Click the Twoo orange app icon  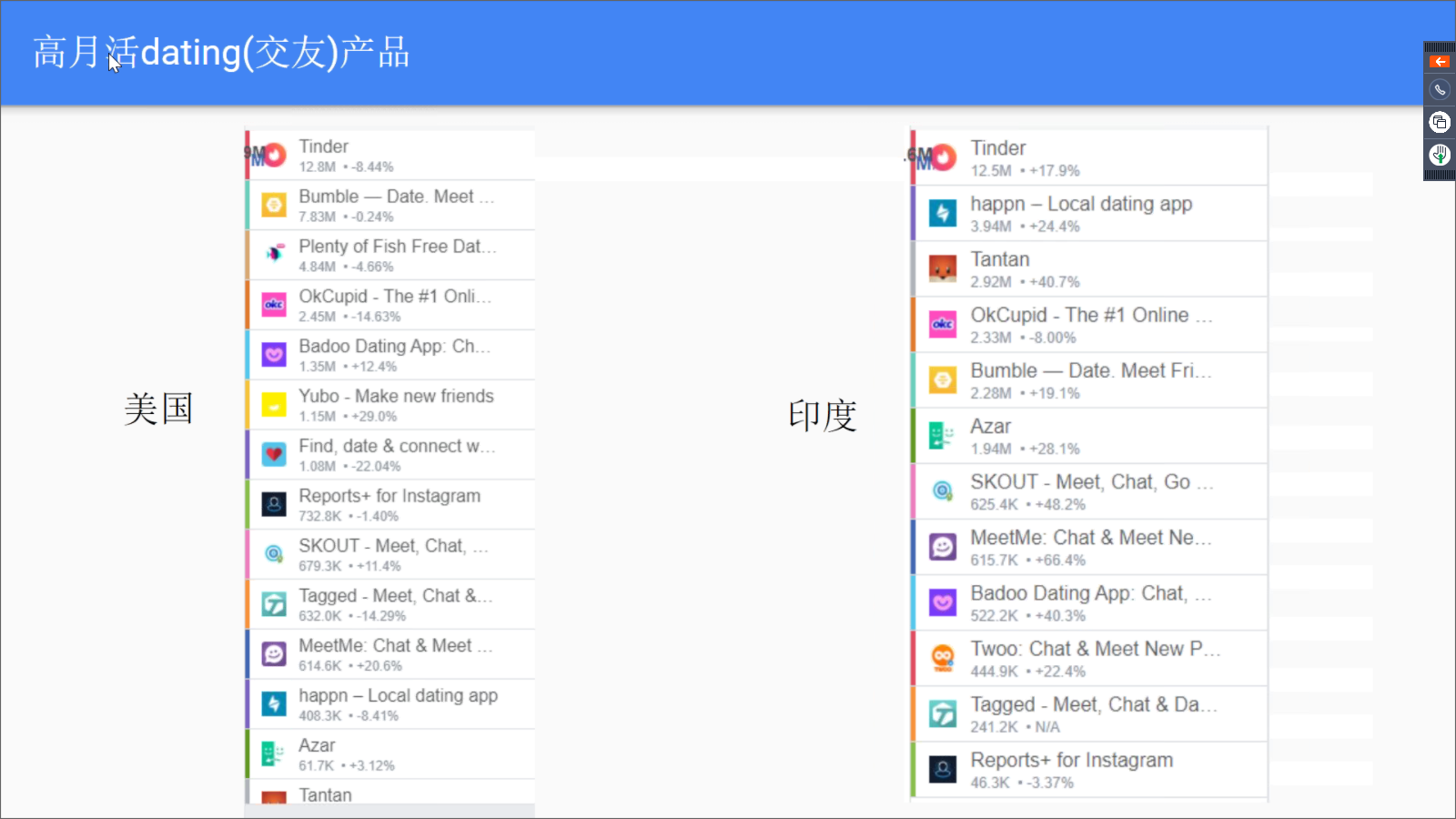943,658
